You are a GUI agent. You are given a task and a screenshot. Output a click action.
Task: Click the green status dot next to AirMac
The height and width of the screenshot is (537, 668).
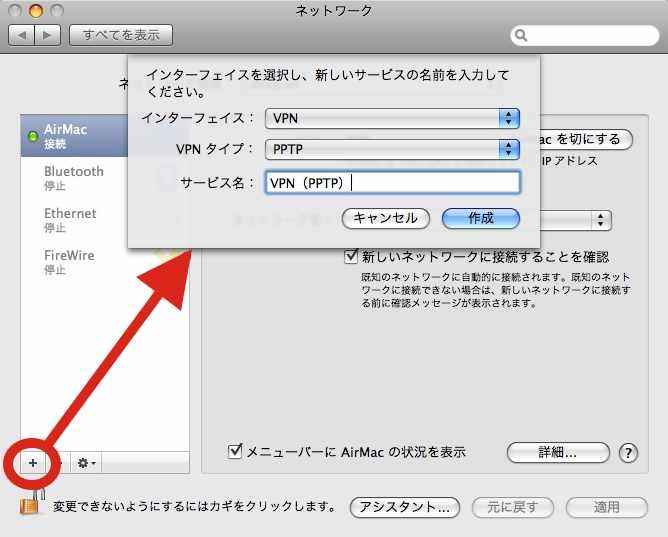[x=32, y=136]
